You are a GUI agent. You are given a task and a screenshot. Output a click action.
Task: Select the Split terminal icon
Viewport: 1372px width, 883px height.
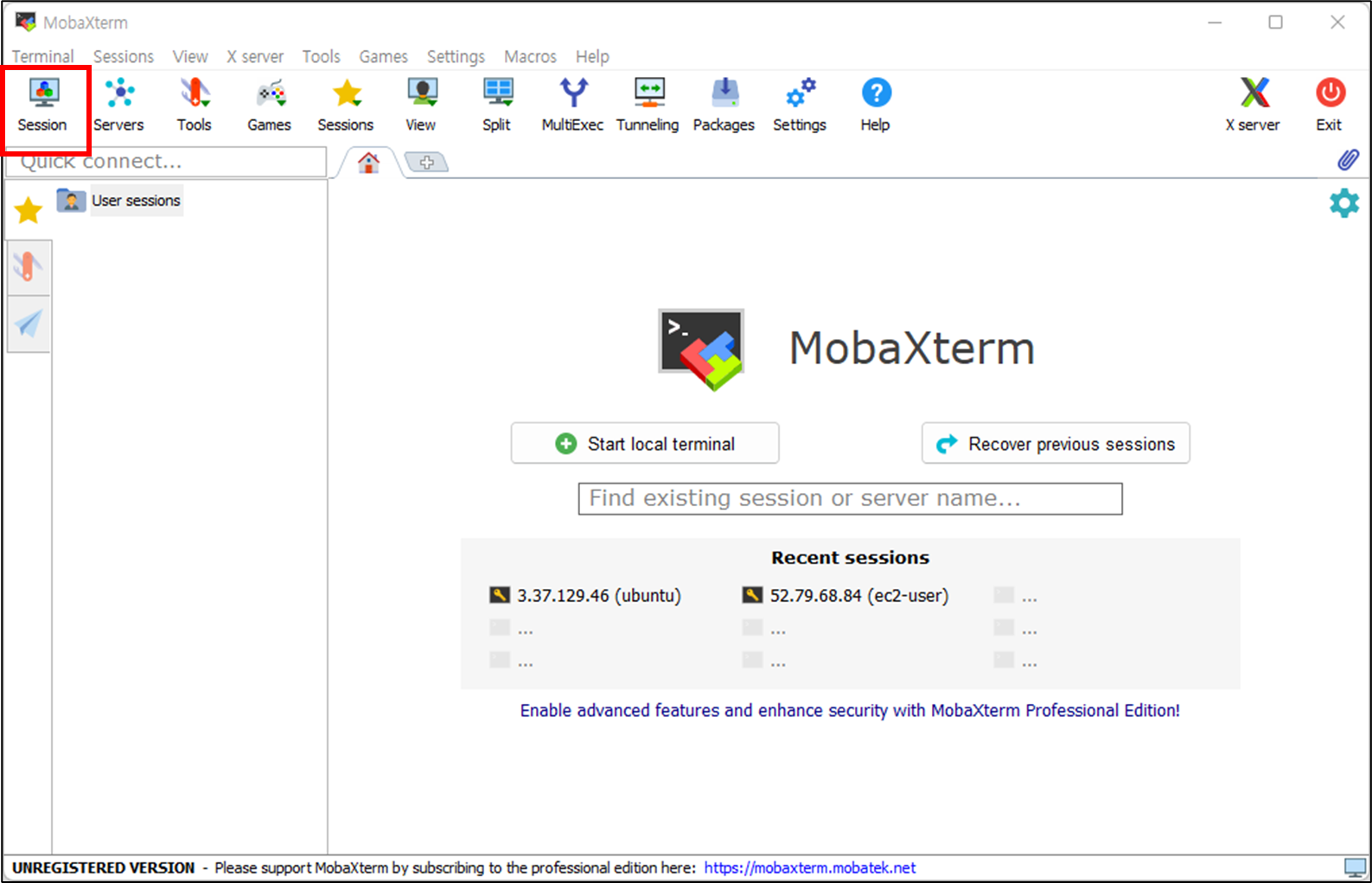[496, 106]
